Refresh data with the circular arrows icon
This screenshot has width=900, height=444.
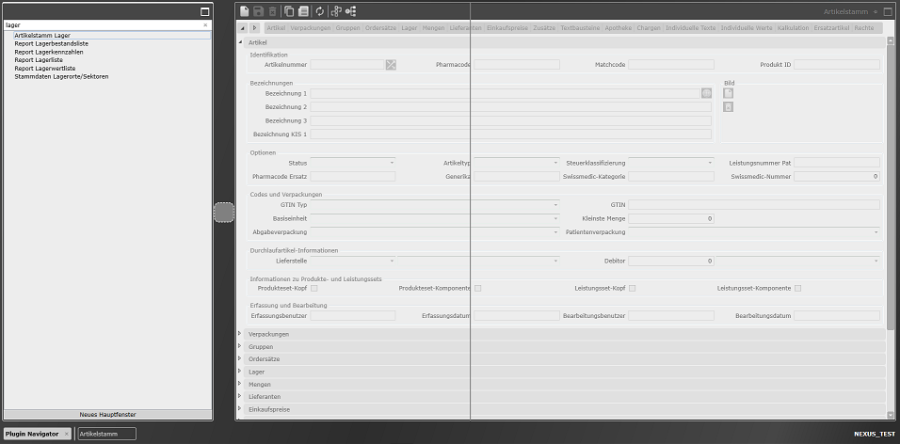(320, 11)
